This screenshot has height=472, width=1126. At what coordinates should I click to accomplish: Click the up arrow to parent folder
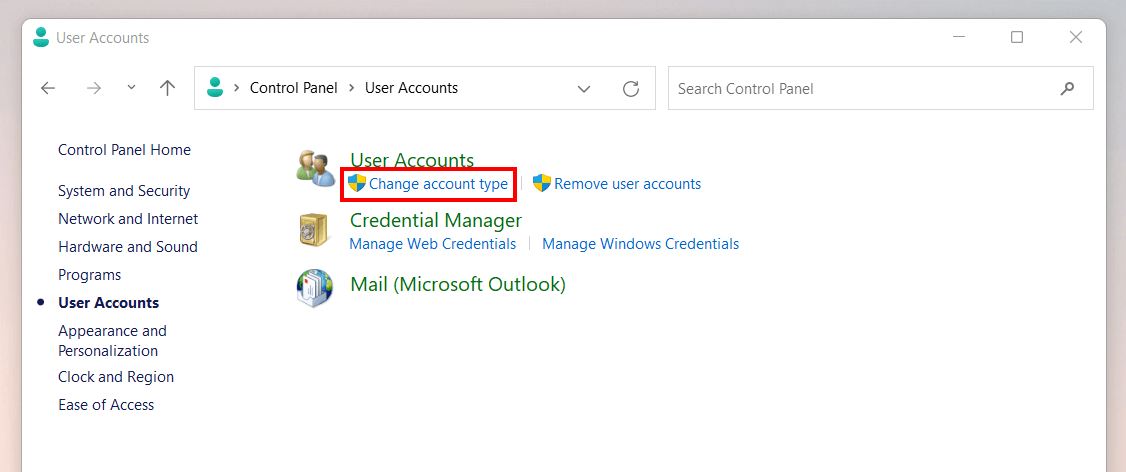coord(167,88)
